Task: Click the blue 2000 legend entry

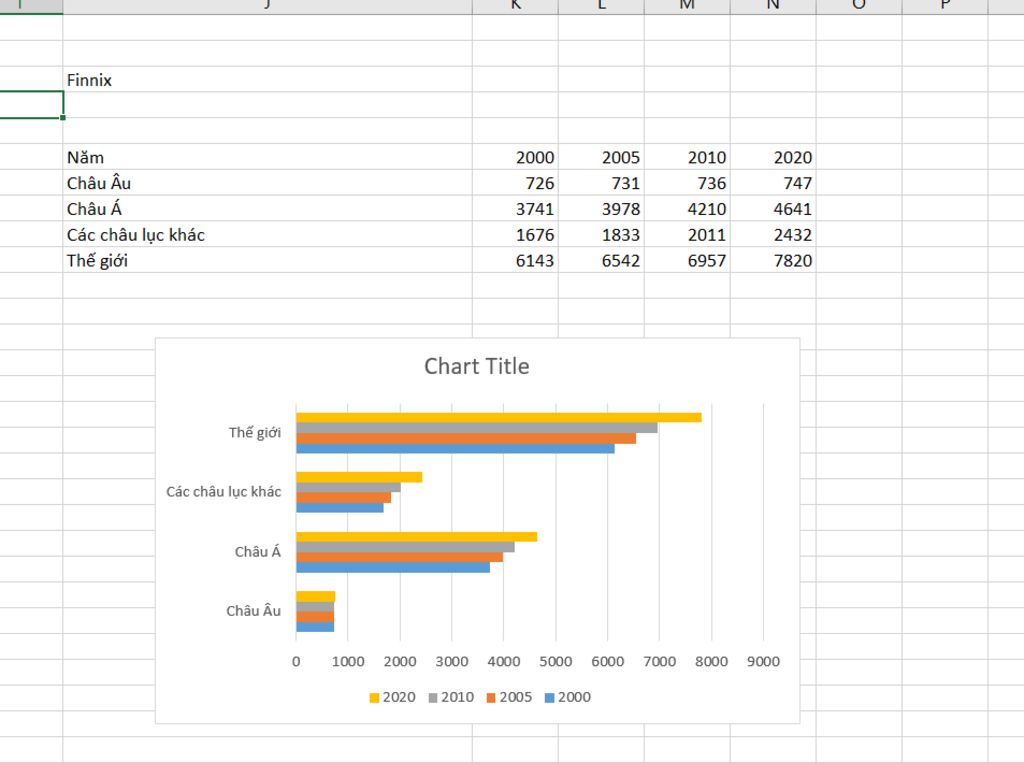Action: 567,697
